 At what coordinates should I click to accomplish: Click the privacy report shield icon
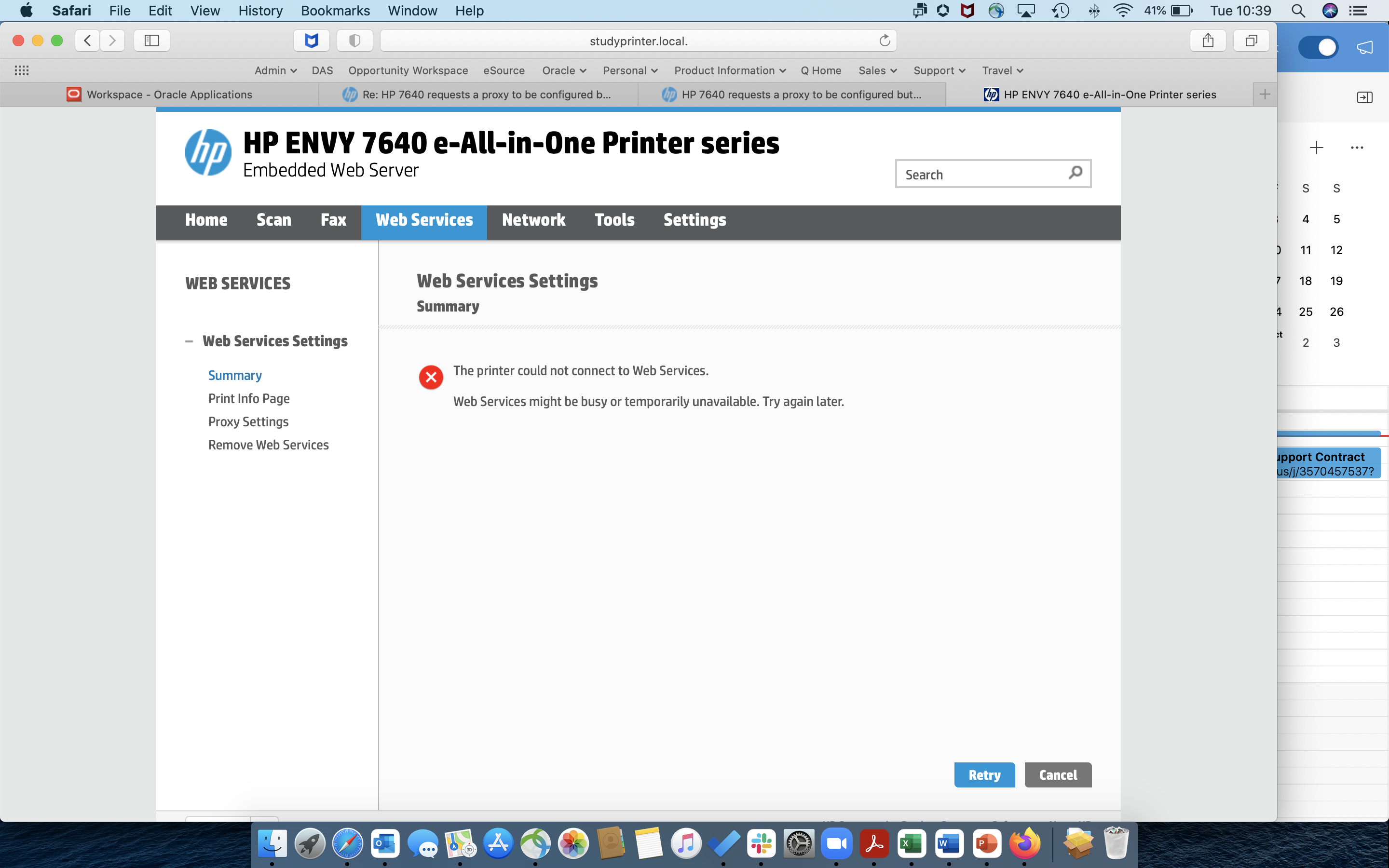(354, 41)
